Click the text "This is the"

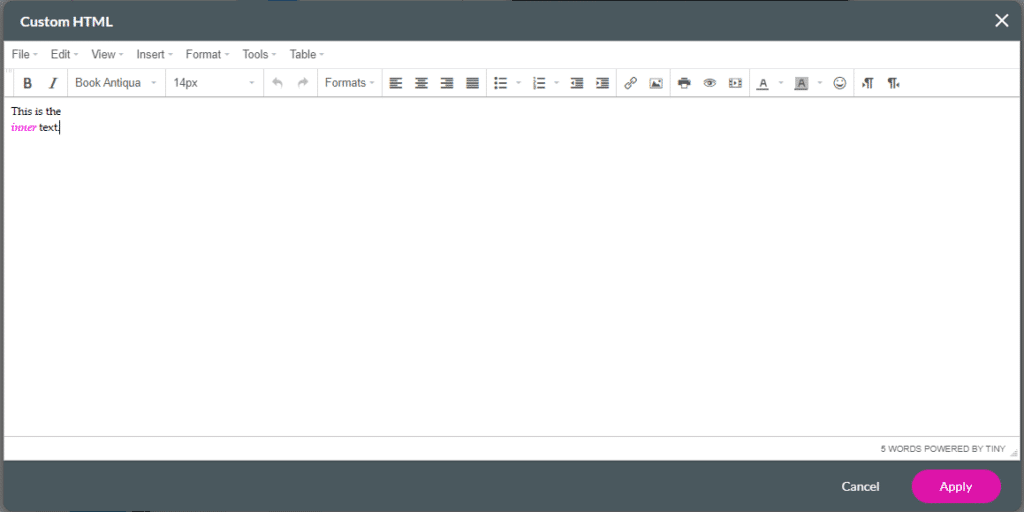[x=36, y=112]
